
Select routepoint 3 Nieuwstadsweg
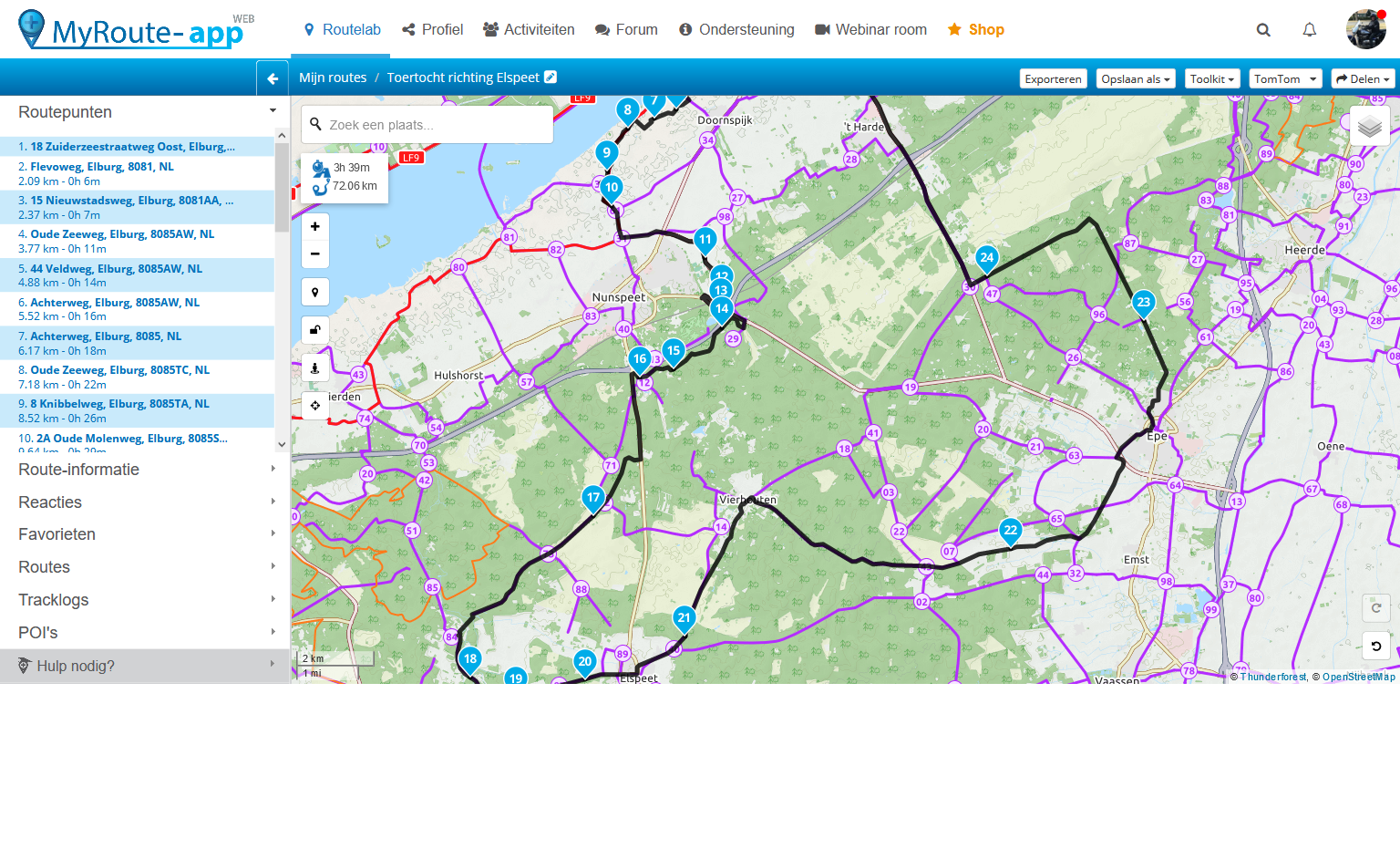pyautogui.click(x=137, y=207)
